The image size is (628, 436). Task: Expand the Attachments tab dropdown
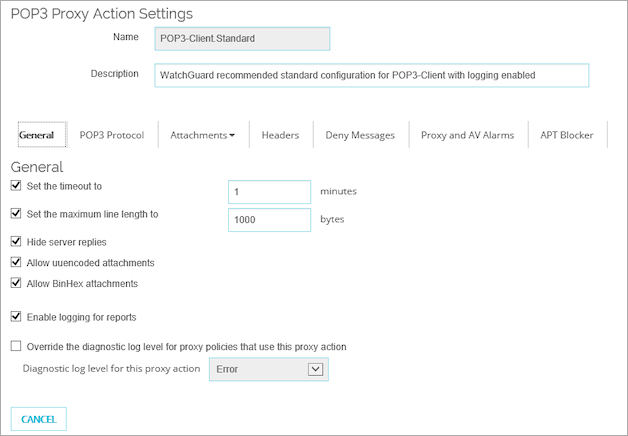(x=202, y=135)
